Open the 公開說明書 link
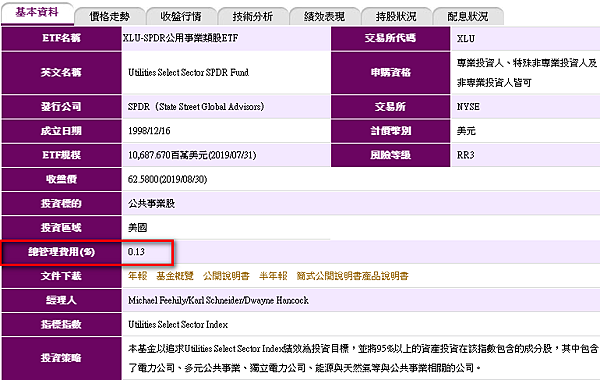 point(226,276)
